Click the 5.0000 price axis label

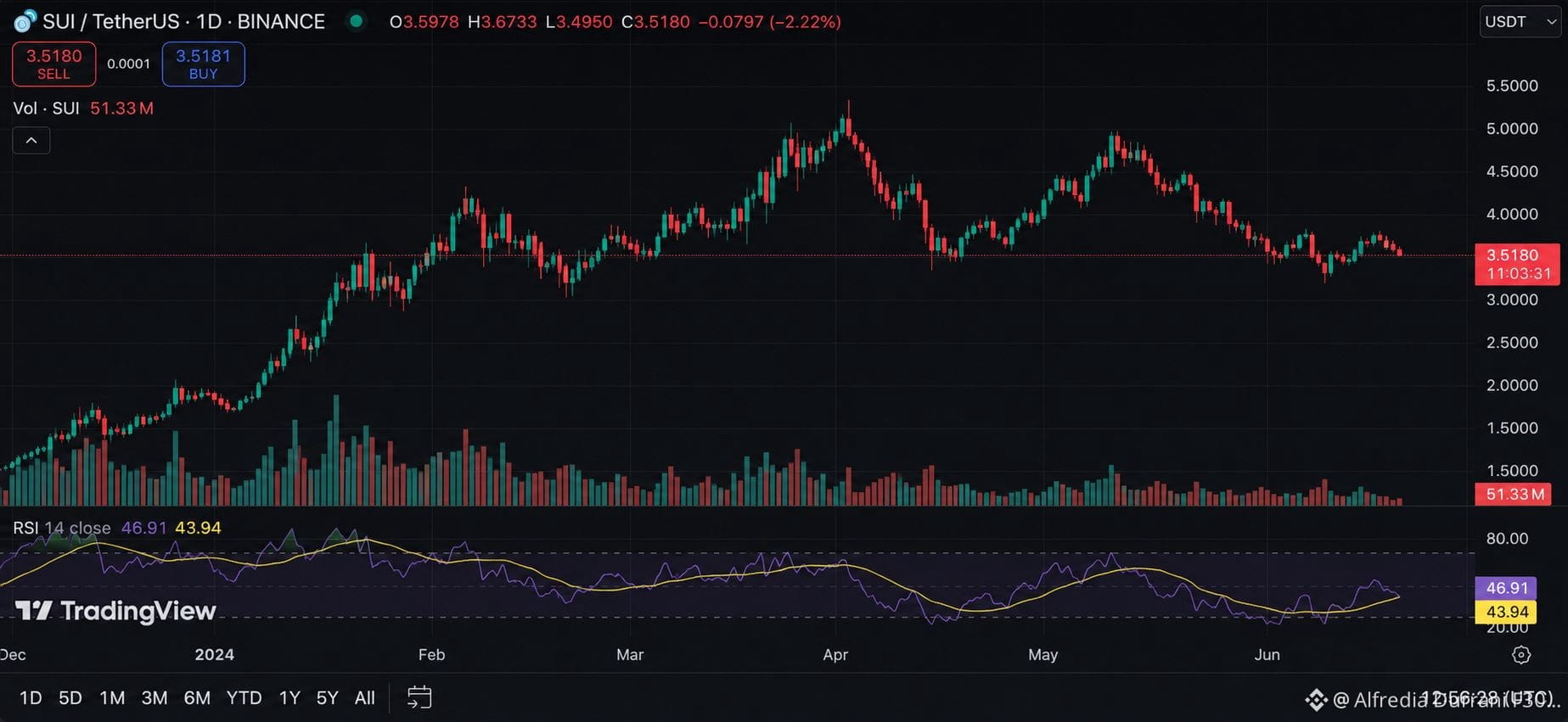pyautogui.click(x=1512, y=129)
